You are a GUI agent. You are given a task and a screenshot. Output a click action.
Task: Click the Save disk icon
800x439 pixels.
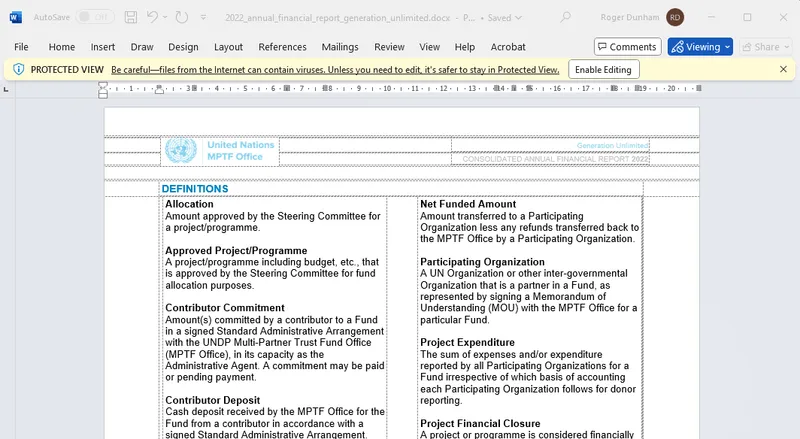(x=131, y=17)
